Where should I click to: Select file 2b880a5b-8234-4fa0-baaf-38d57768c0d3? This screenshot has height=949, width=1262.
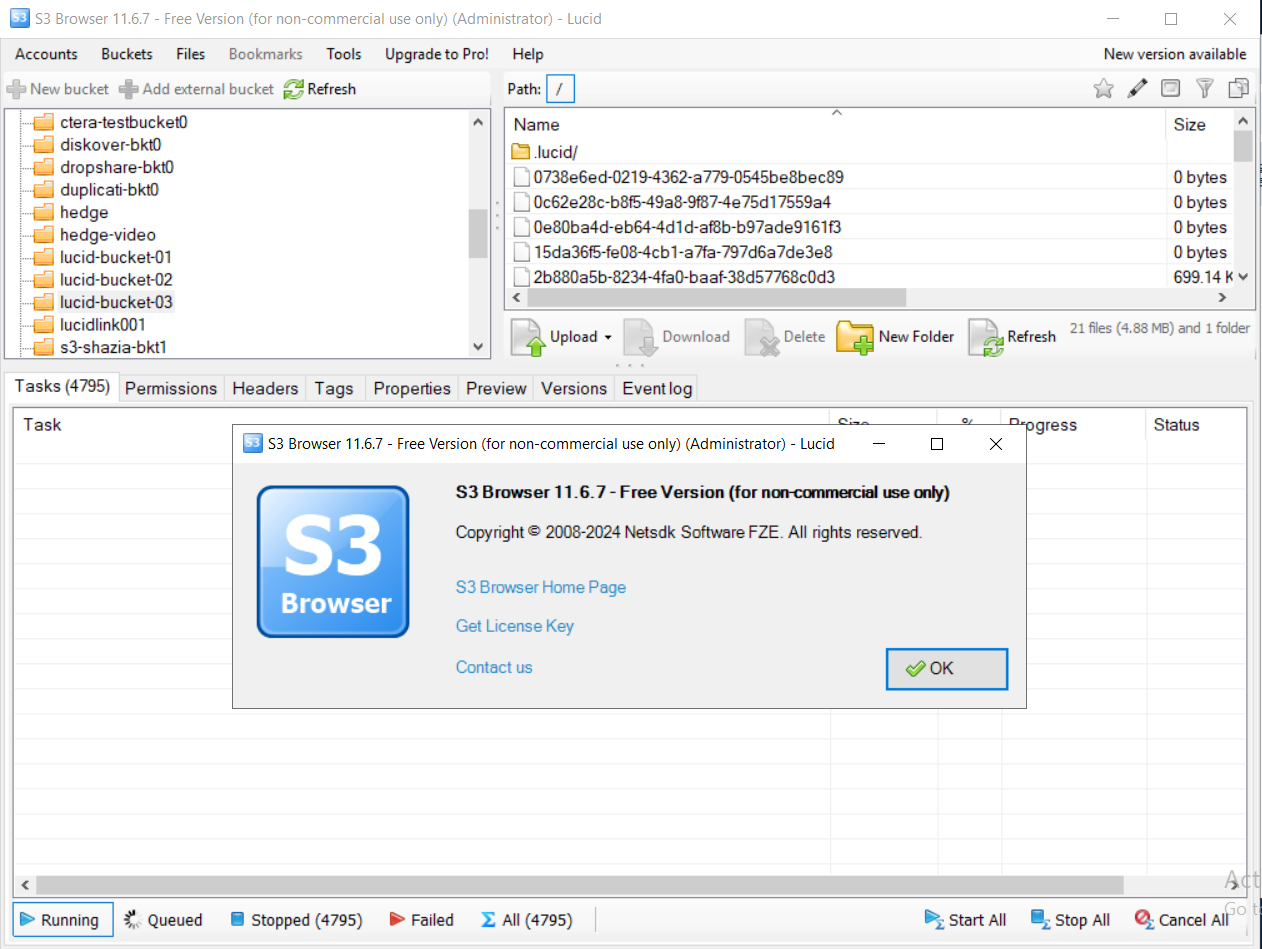684,277
